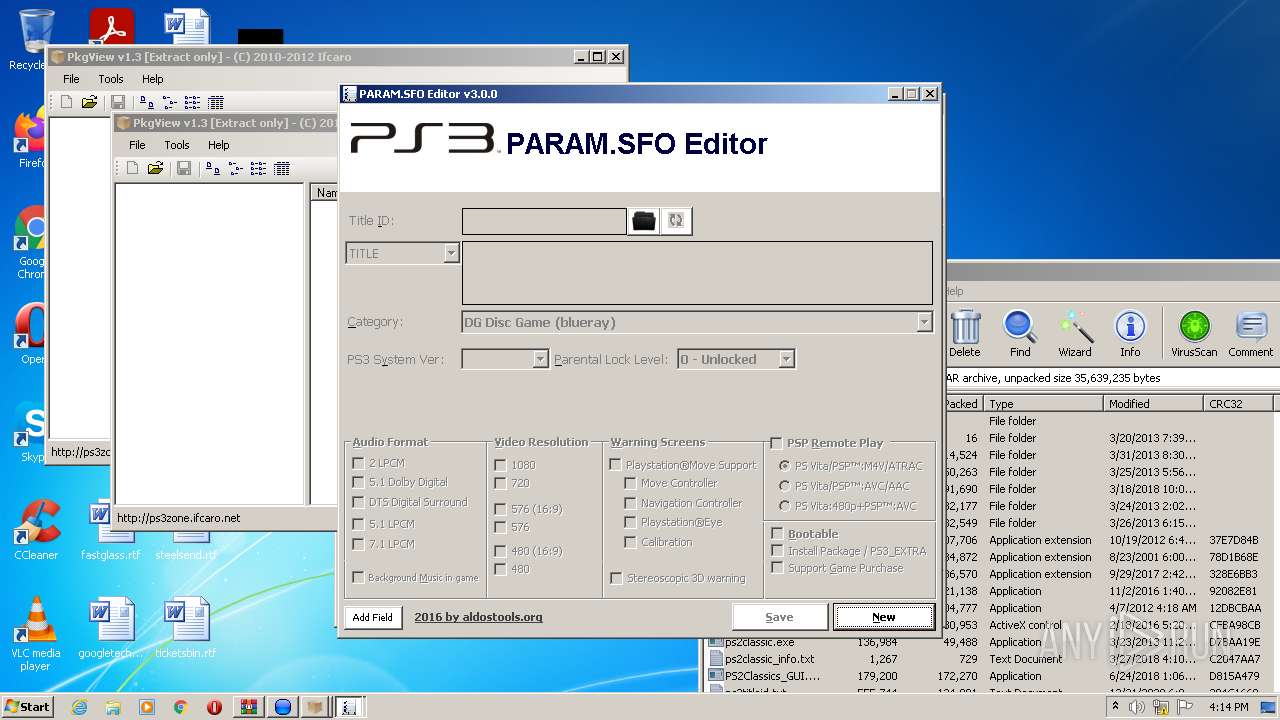Select the ticketsbin.rtf desktop file

[x=185, y=628]
